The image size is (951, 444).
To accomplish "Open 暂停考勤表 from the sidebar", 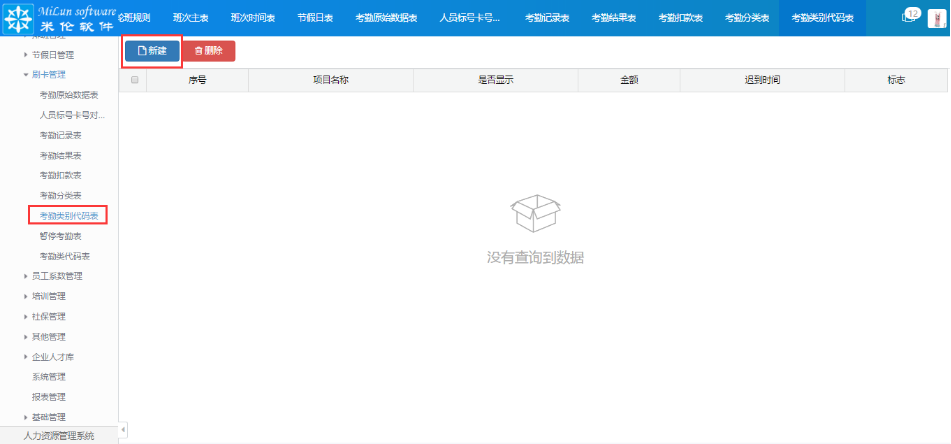I will click(x=60, y=236).
